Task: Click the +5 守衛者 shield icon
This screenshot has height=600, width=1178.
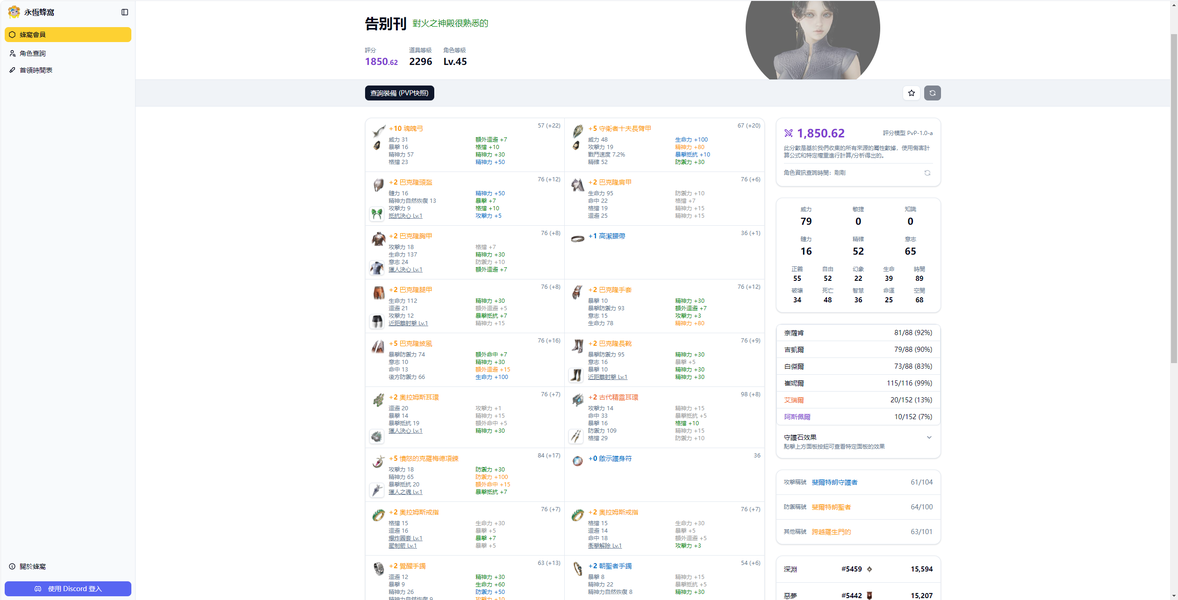Action: click(x=577, y=129)
